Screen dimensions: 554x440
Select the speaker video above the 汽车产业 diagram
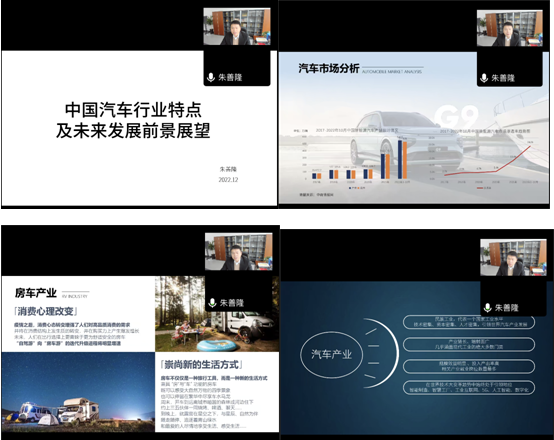[x=513, y=258]
